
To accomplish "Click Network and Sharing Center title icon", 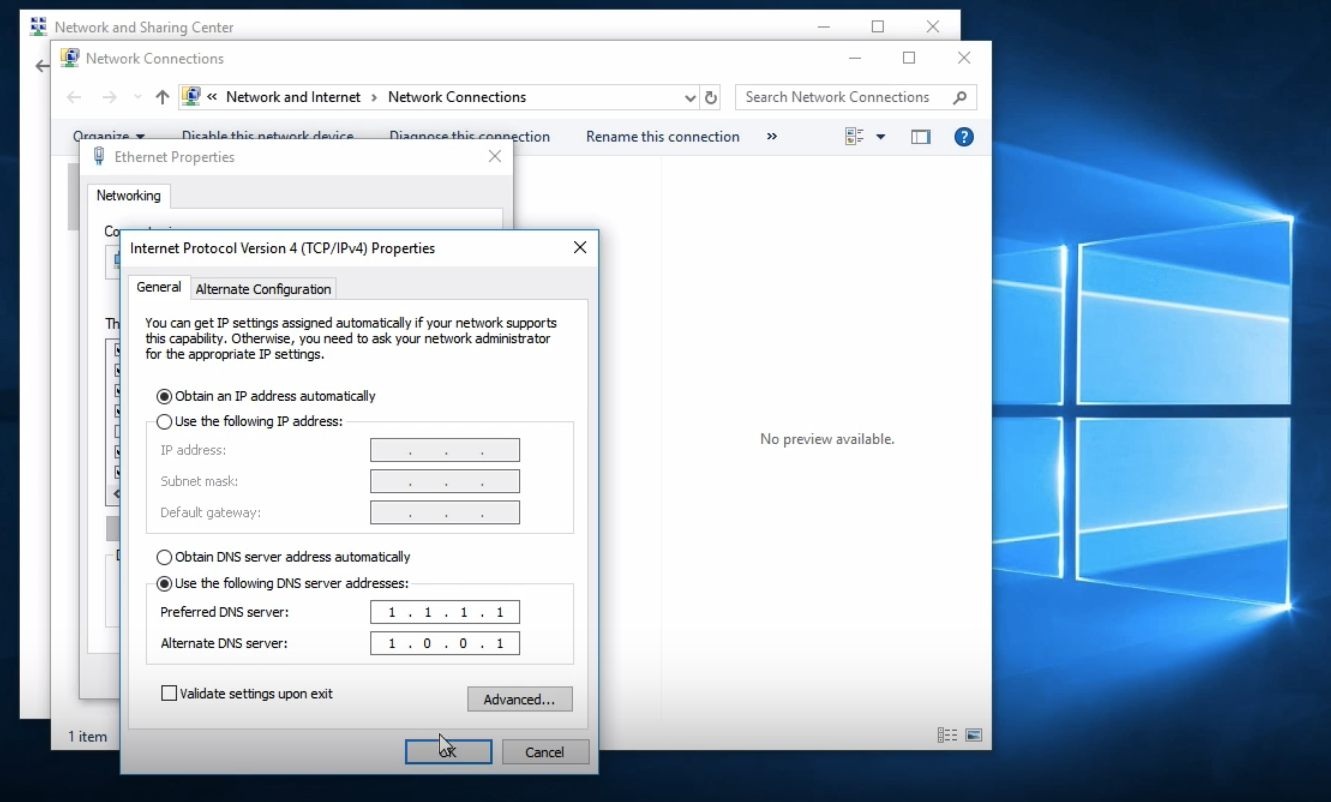I will 39,27.
